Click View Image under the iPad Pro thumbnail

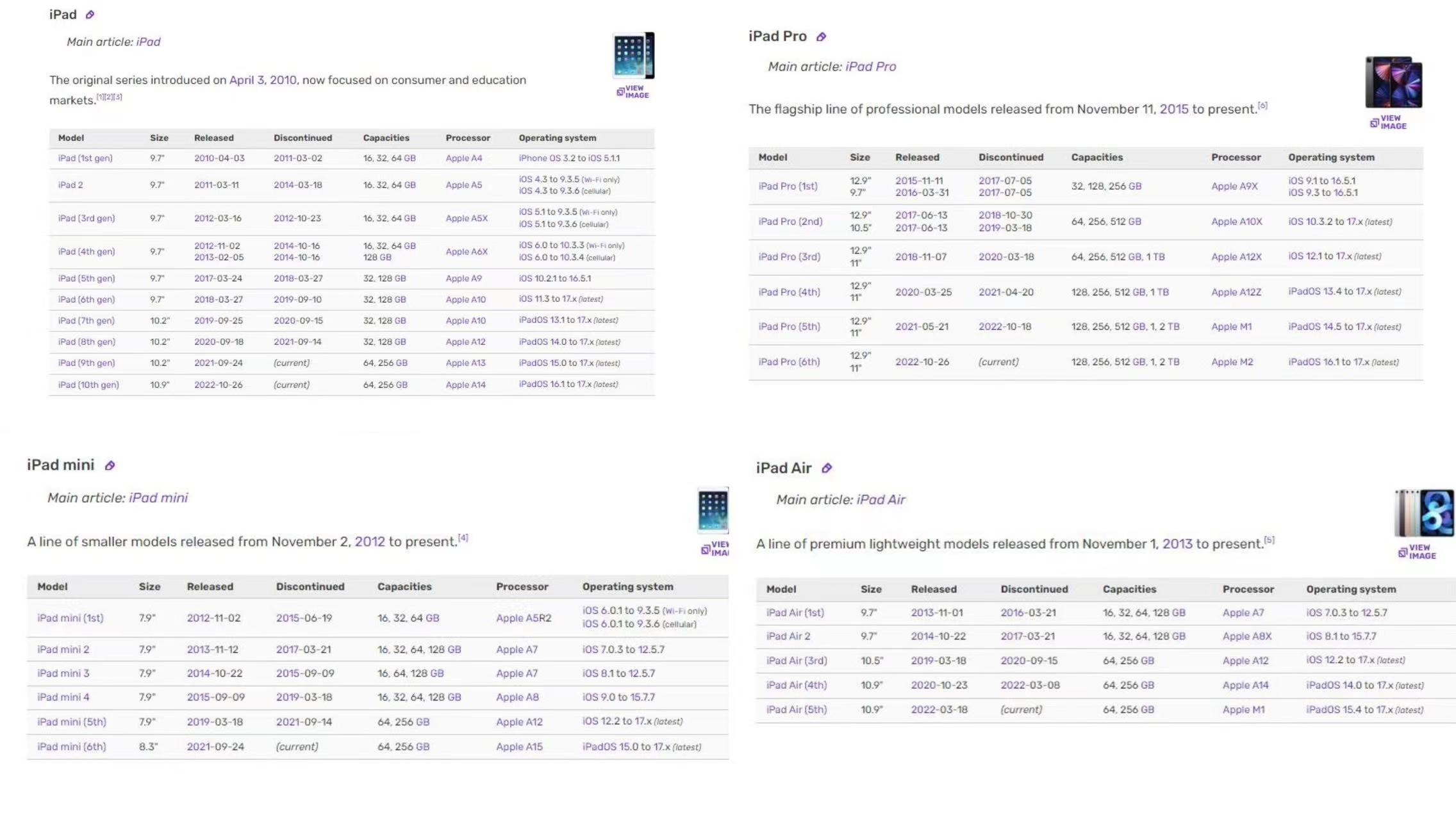click(1389, 122)
